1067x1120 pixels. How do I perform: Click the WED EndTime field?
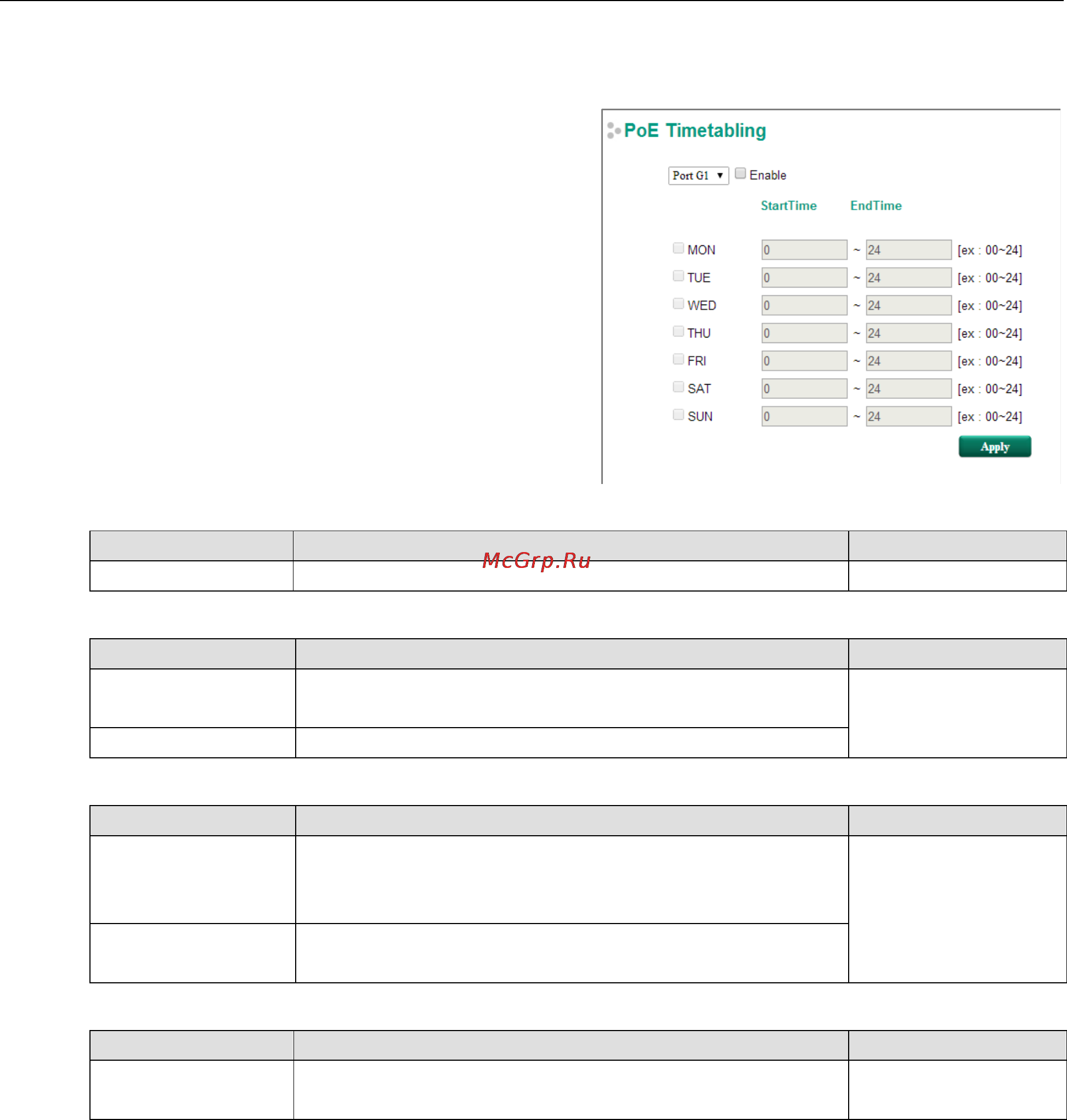[x=908, y=306]
